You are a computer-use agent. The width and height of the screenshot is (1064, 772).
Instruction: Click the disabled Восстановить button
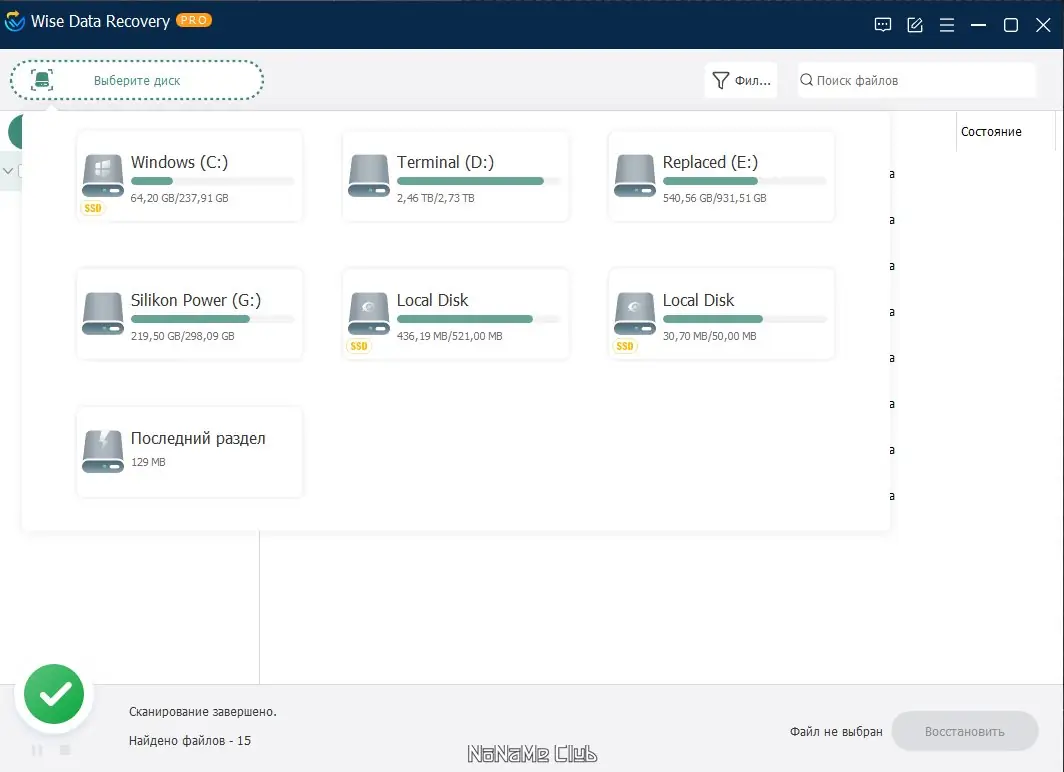pos(965,731)
